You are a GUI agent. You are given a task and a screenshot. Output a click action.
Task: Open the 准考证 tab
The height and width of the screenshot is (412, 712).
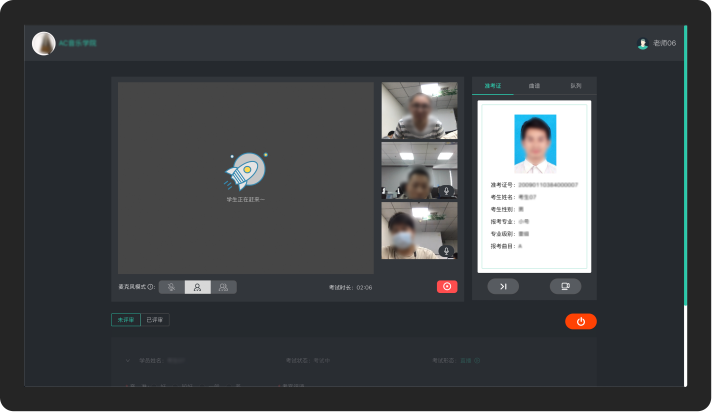coord(493,86)
